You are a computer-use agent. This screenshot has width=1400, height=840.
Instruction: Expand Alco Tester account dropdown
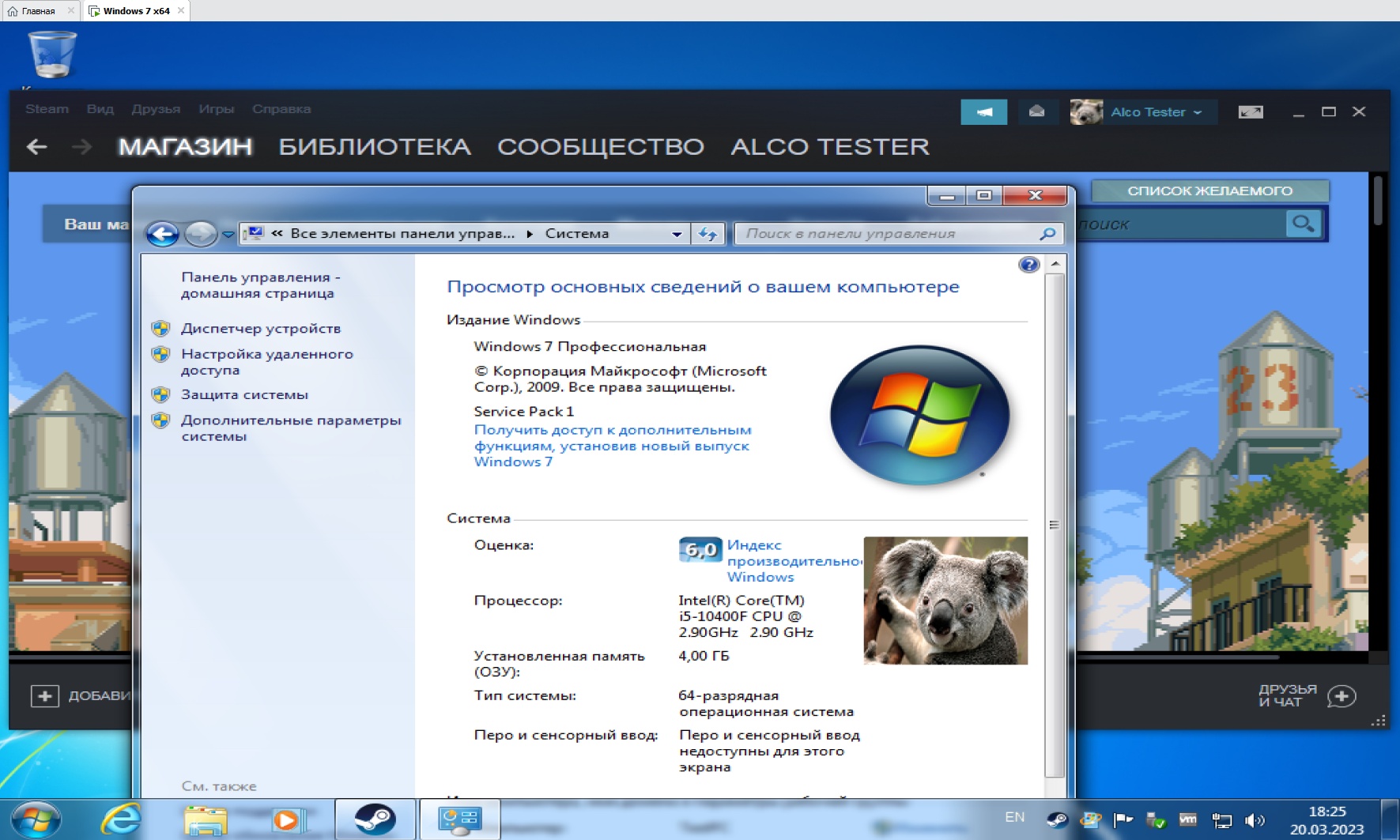(1157, 112)
